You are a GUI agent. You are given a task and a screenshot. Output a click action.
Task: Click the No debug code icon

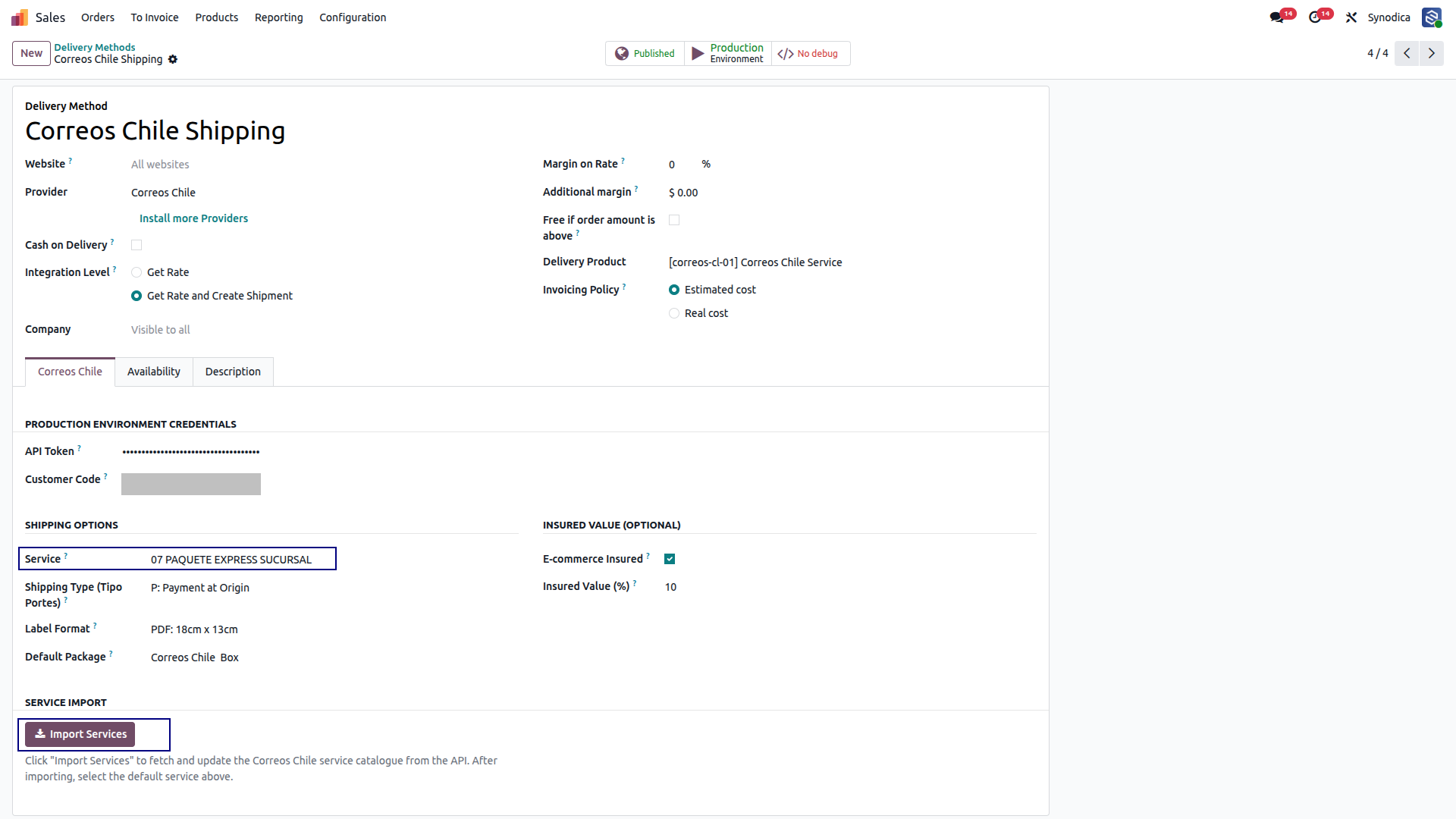(786, 54)
